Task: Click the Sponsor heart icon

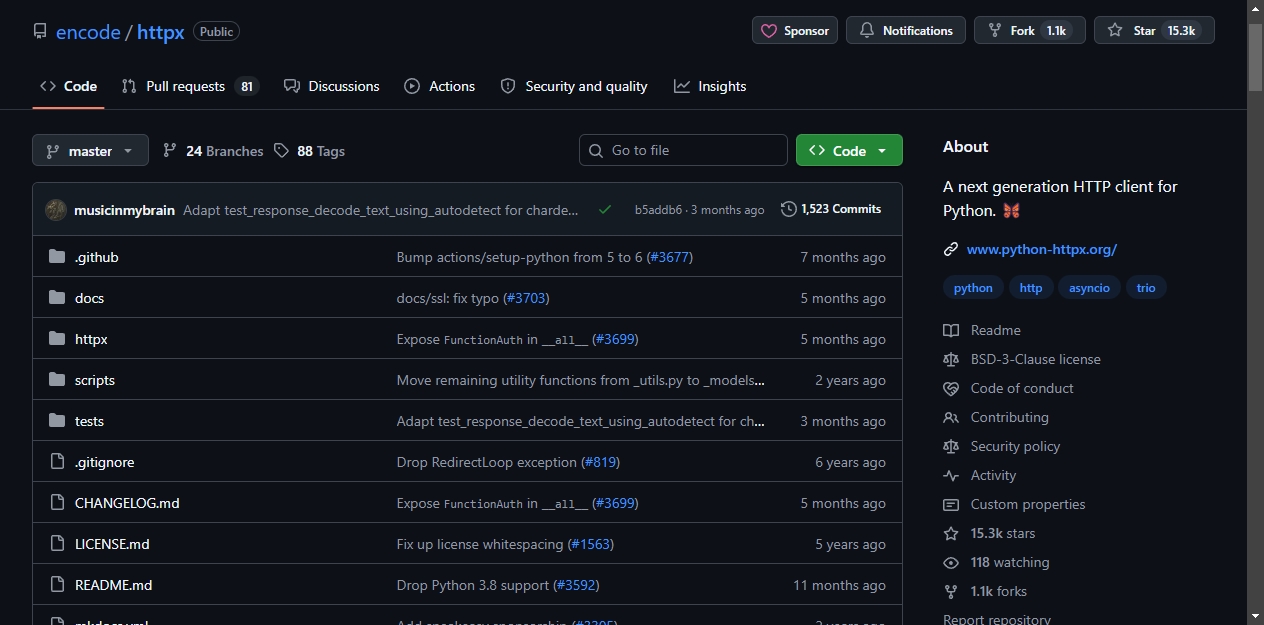Action: coord(769,31)
